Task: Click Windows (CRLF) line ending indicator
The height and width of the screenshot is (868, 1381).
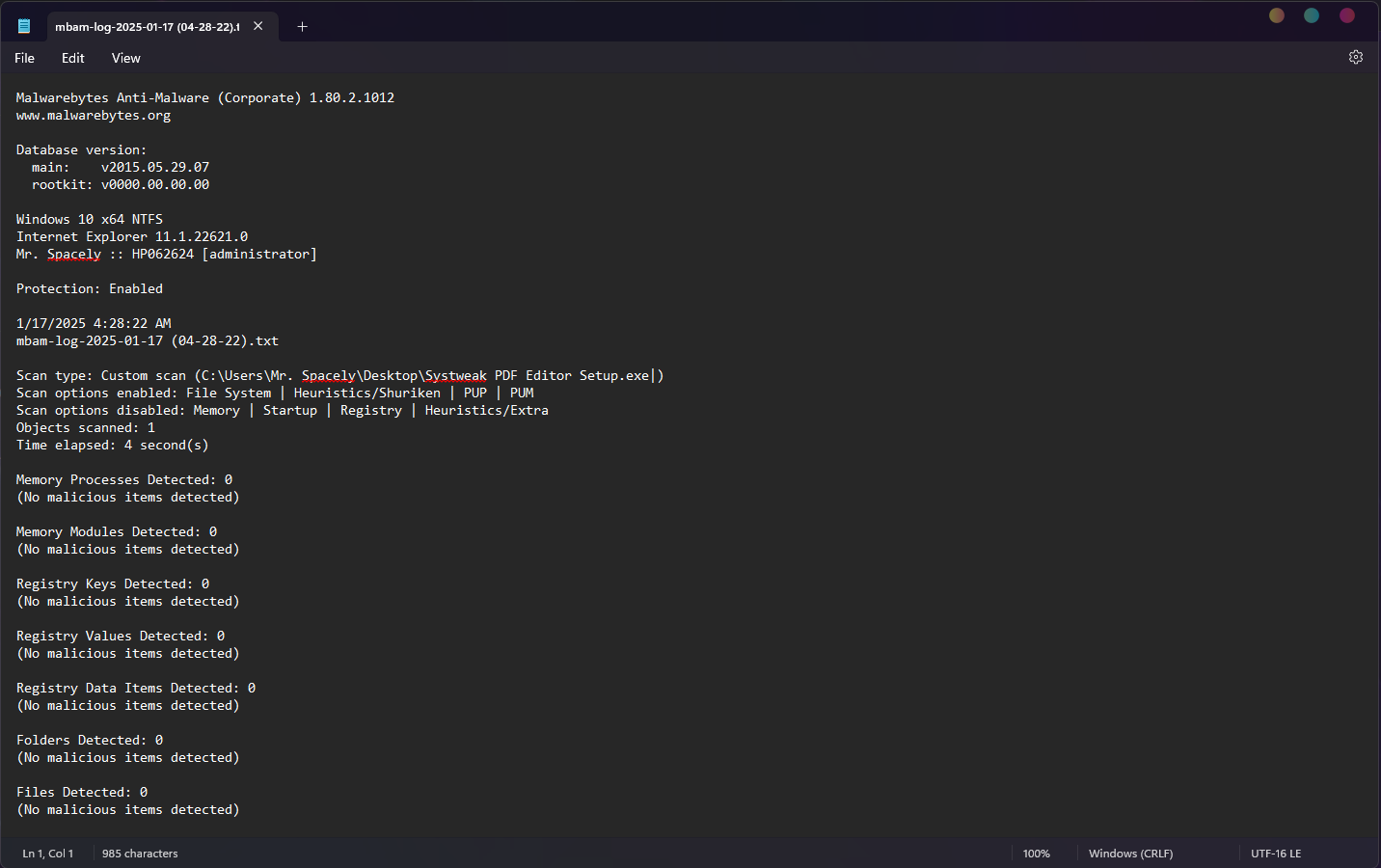Action: pyautogui.click(x=1130, y=854)
